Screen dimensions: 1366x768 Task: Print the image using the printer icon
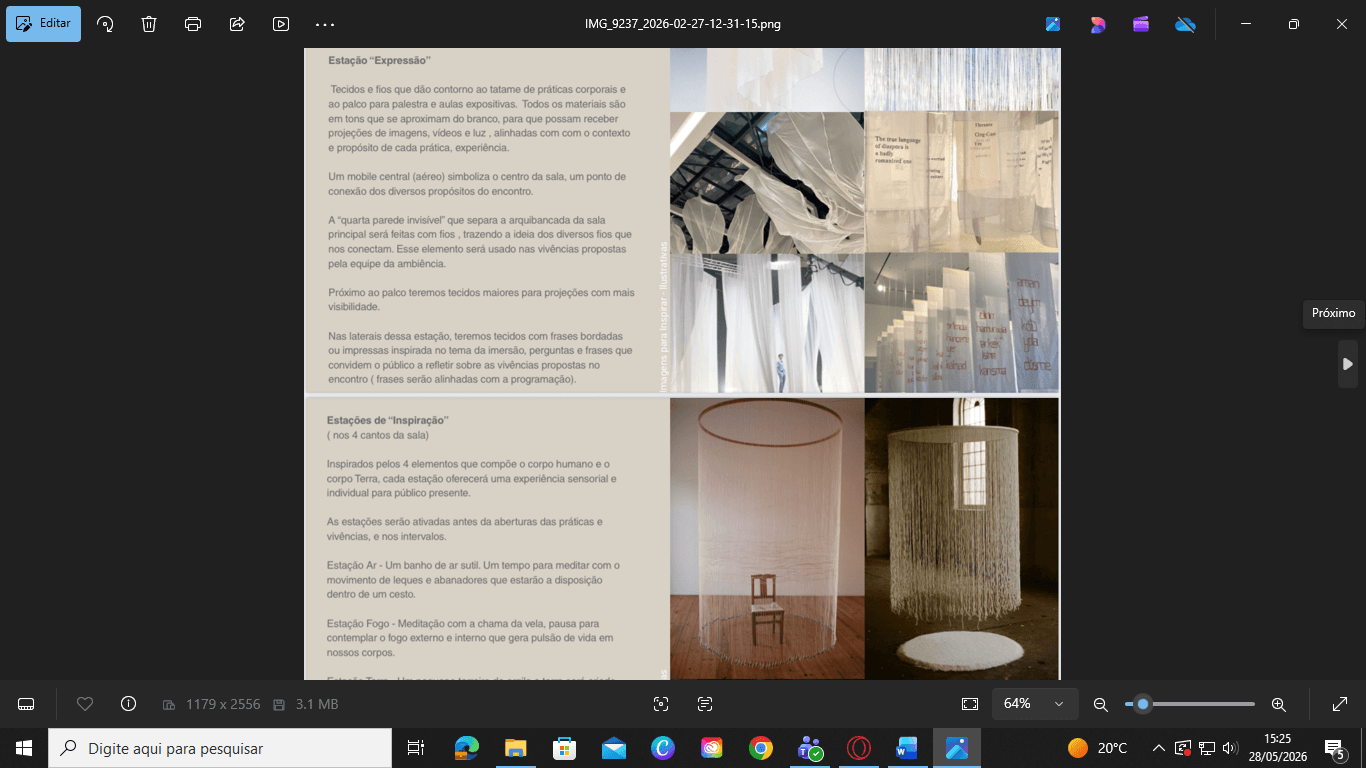click(193, 24)
